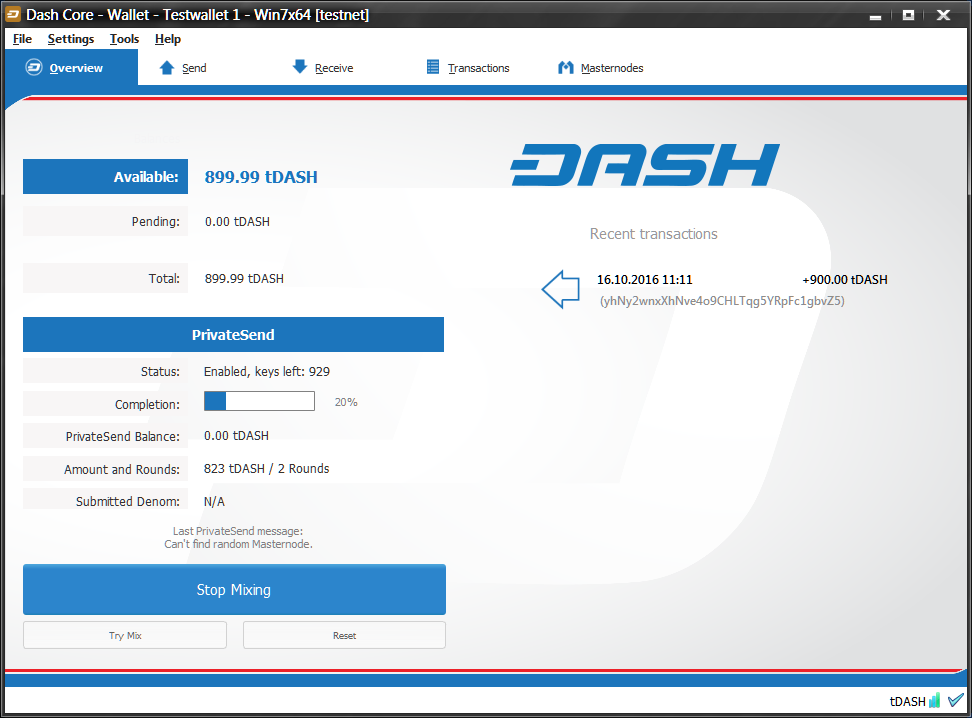This screenshot has width=972, height=718.
Task: Maximize the Dash Core window
Action: (908, 15)
